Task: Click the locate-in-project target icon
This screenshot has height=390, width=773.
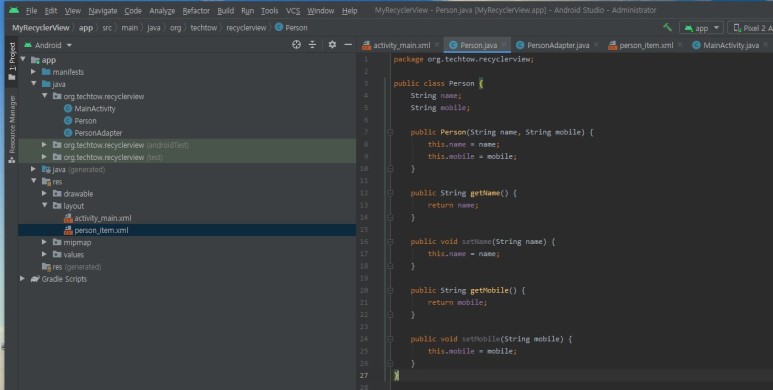Action: [x=296, y=45]
